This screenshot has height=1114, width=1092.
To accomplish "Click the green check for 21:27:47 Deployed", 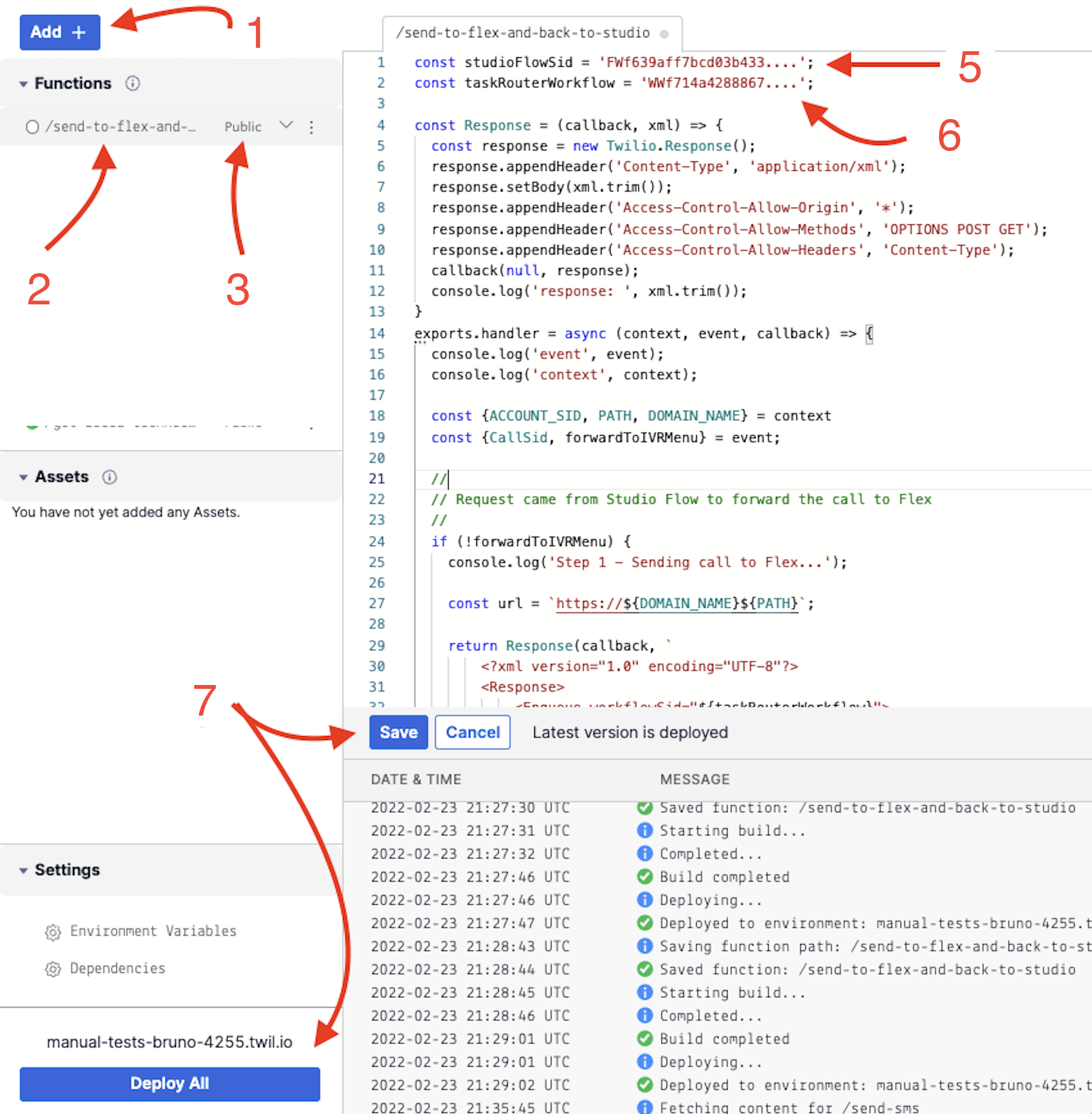I will [645, 923].
